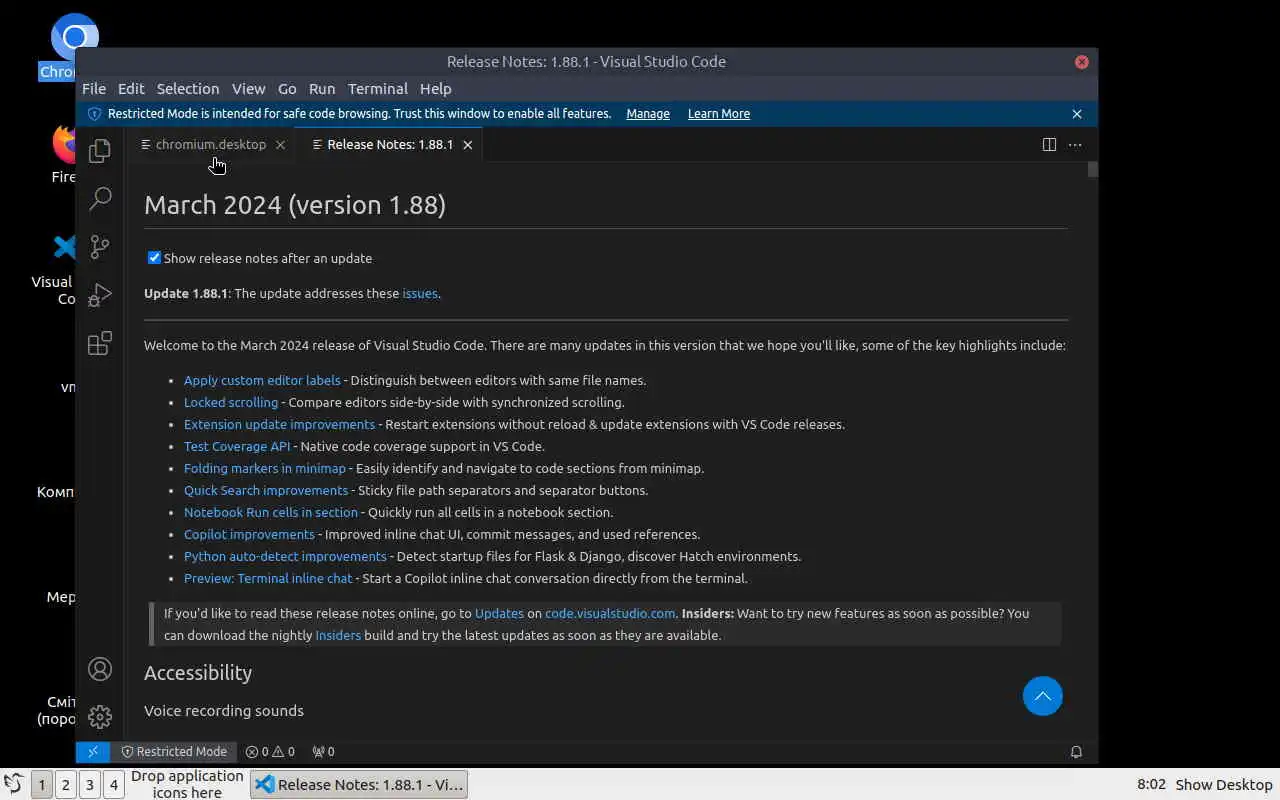Click the 8:02 panel clock
Viewport: 1280px width, 800px height.
[x=1151, y=785]
